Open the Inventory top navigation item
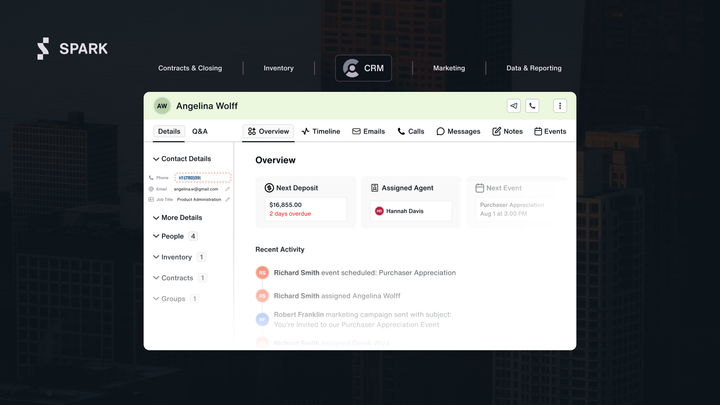 pyautogui.click(x=278, y=68)
